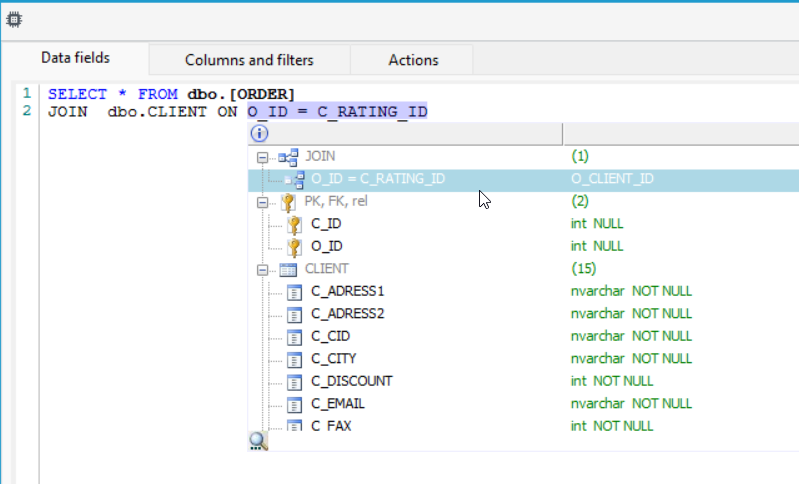Click the info icon above suggestion list
The height and width of the screenshot is (484, 799).
[259, 133]
